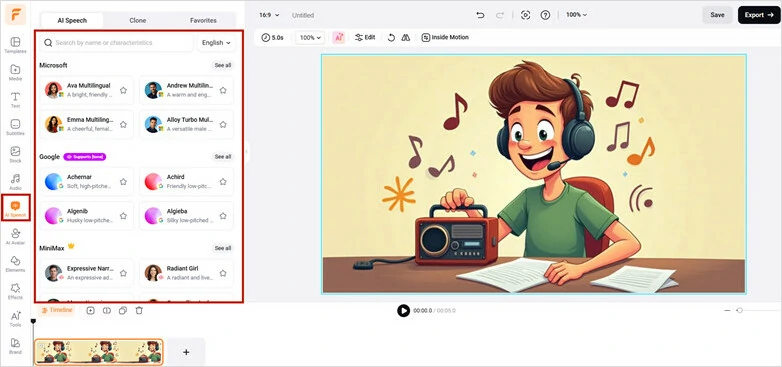
Task: Open the Audio panel
Action: click(x=15, y=182)
